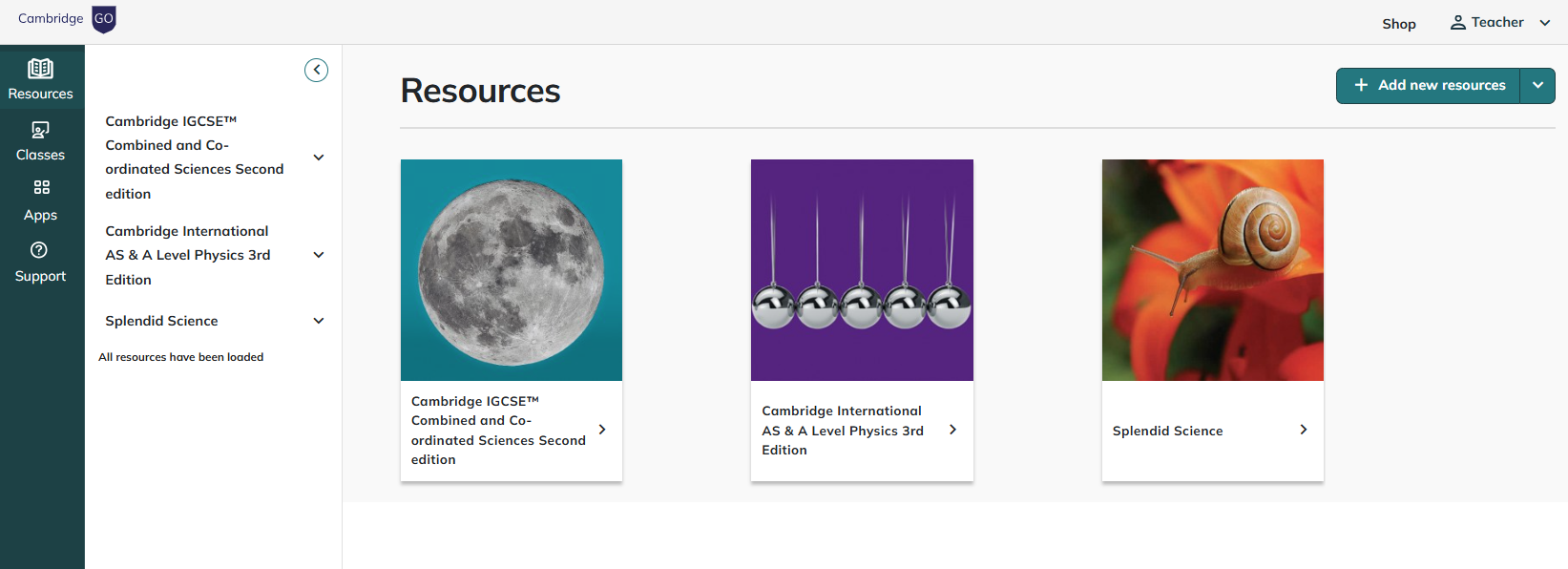Click the arrow on Splendid Science card
Image resolution: width=1568 pixels, height=569 pixels.
point(1304,430)
